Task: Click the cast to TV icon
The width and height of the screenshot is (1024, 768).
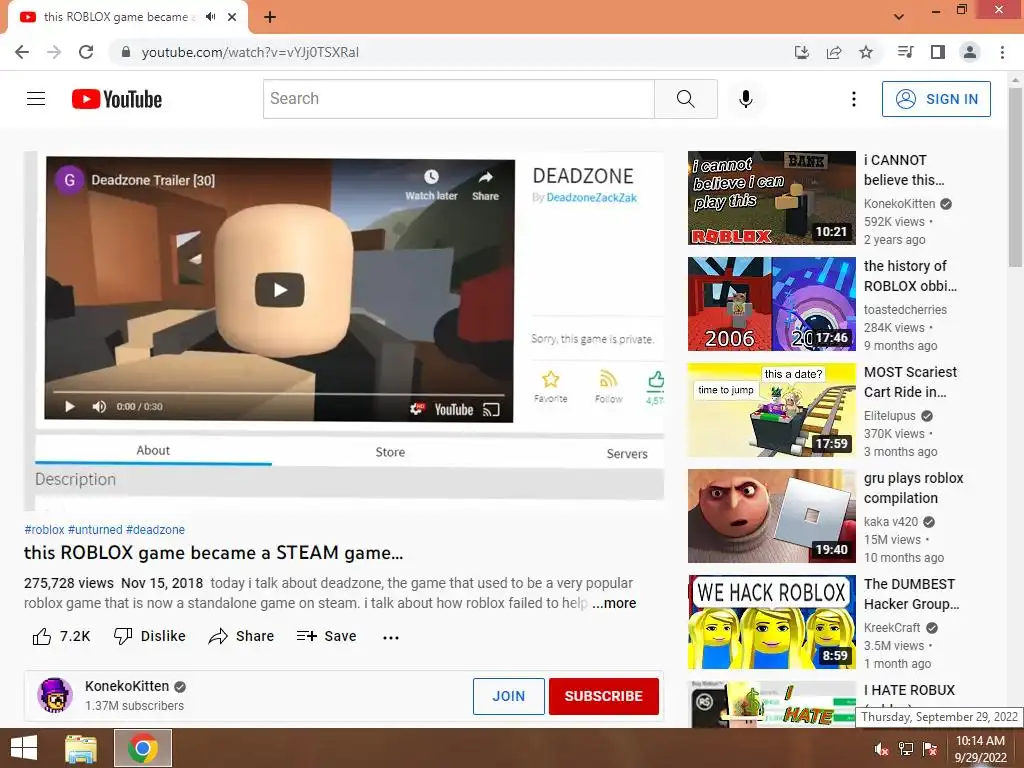Action: tap(491, 409)
